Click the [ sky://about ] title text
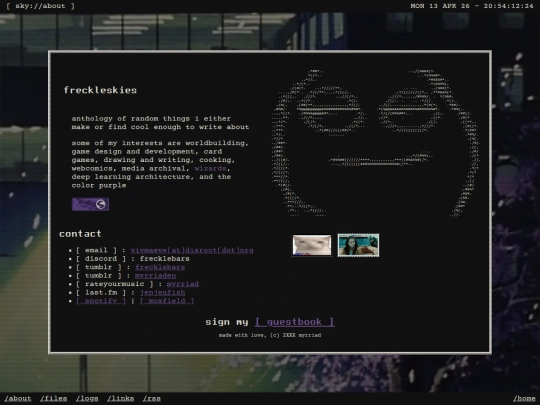The image size is (540, 405). pyautogui.click(x=40, y=6)
